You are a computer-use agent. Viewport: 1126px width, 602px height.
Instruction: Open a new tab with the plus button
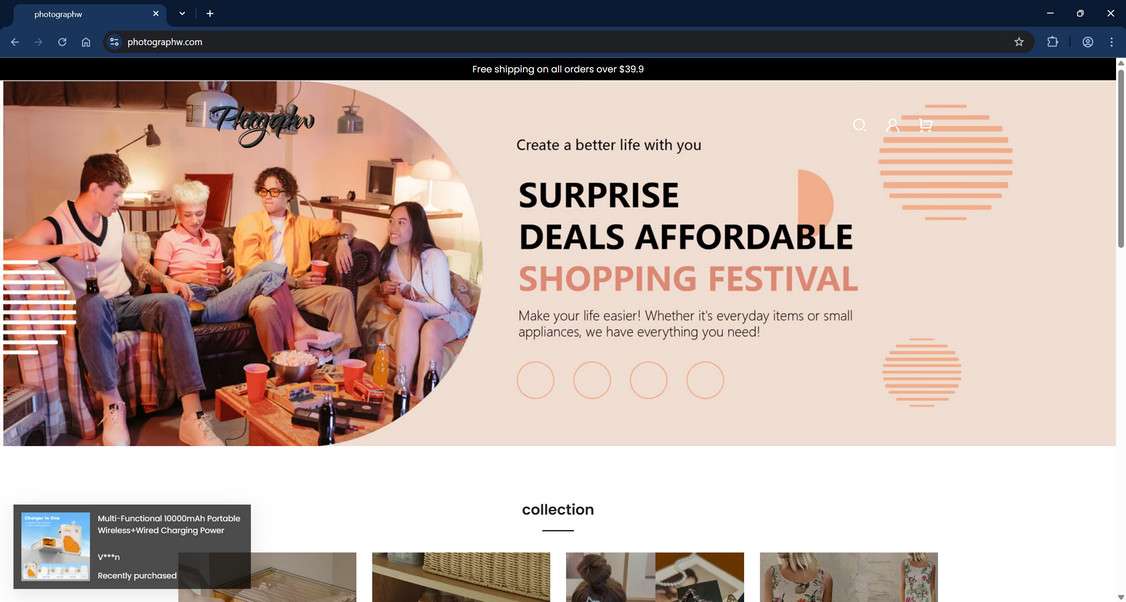click(x=210, y=14)
